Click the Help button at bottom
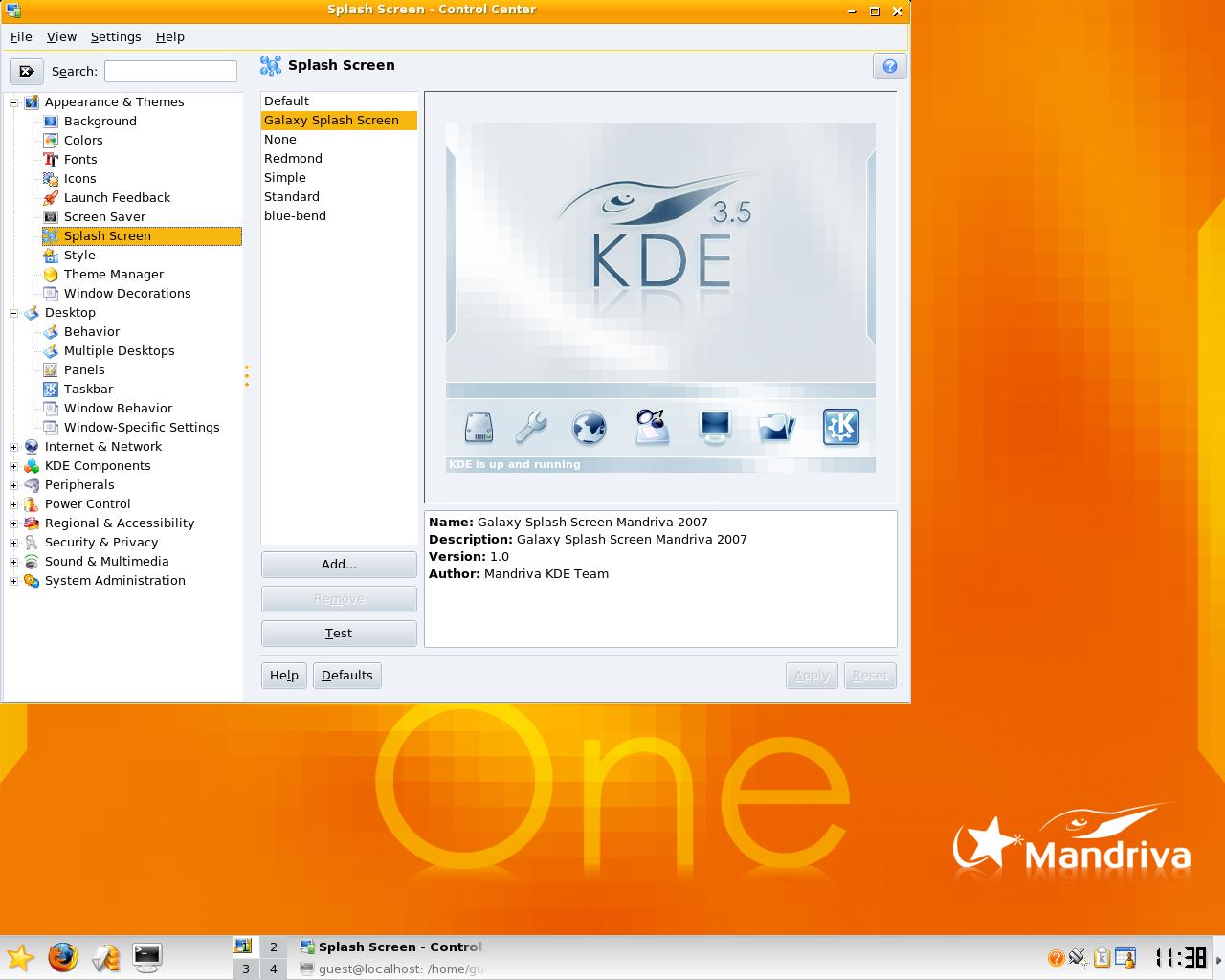This screenshot has height=980, width=1225. [x=284, y=676]
